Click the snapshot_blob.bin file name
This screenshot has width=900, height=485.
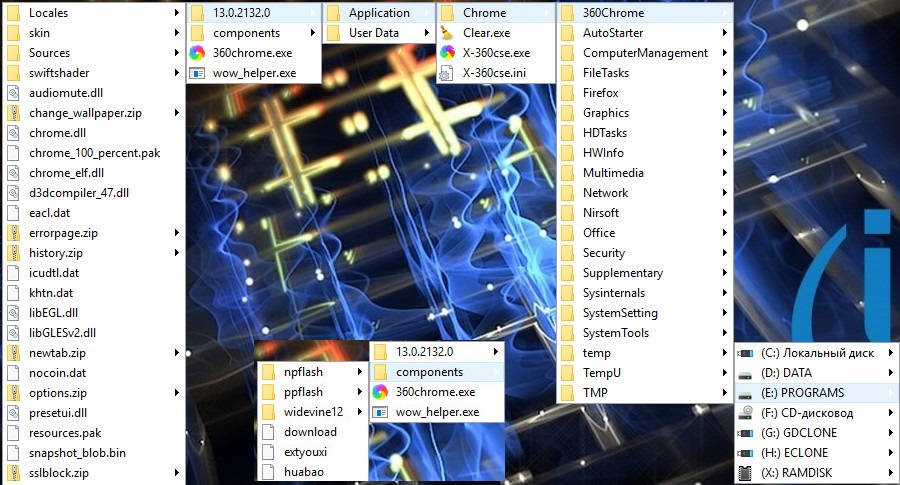click(77, 453)
